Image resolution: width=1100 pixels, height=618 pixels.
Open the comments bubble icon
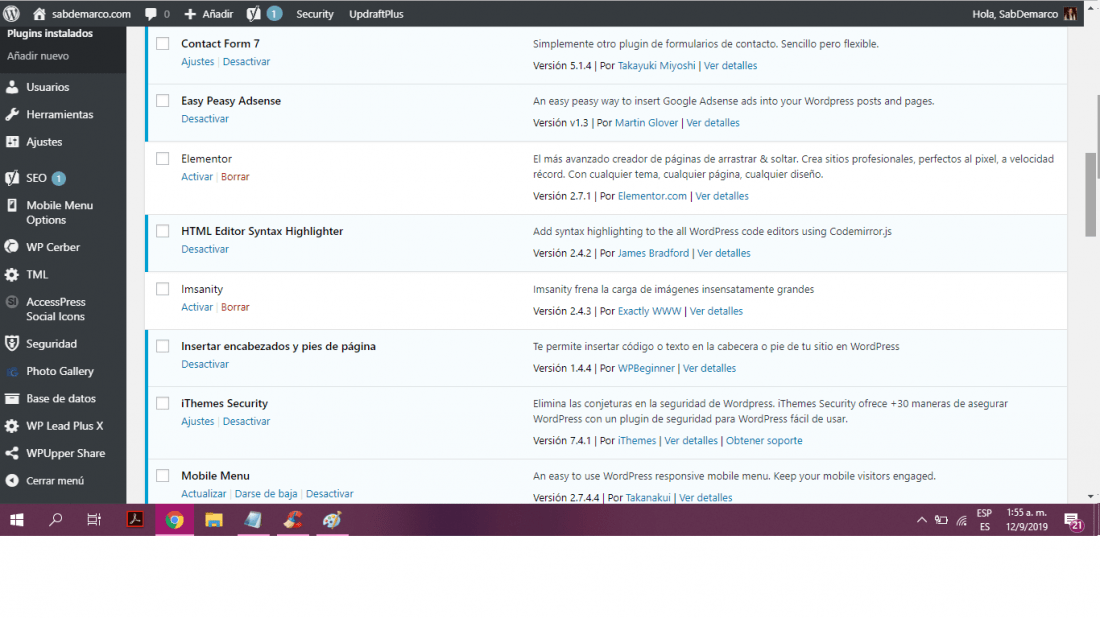[x=151, y=13]
